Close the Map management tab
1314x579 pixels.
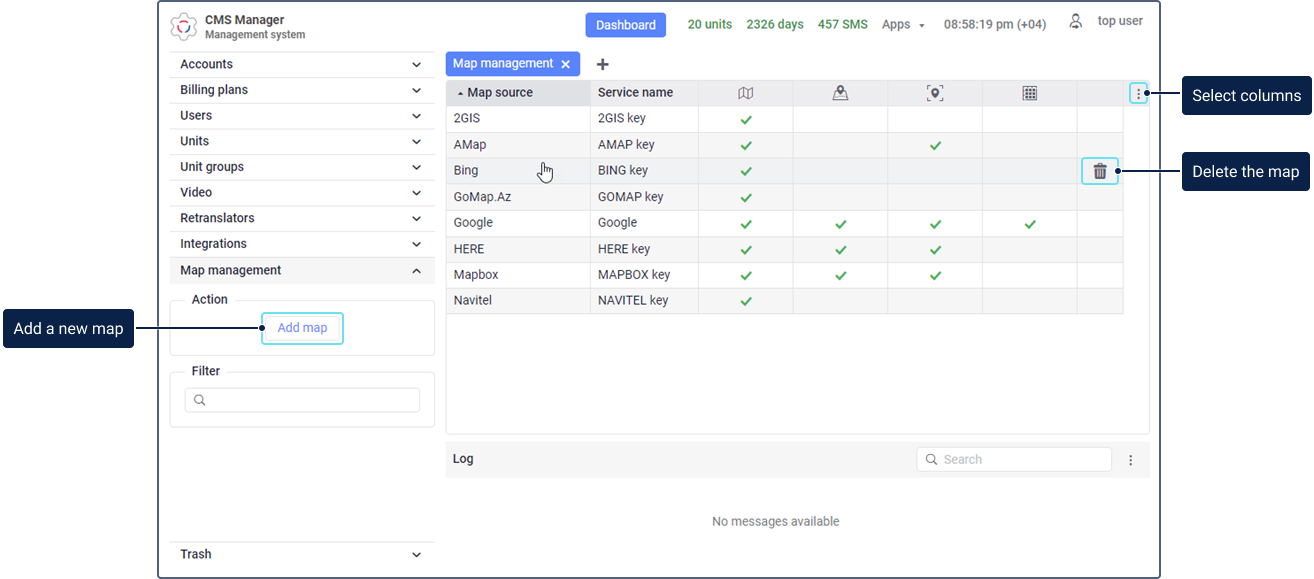565,64
